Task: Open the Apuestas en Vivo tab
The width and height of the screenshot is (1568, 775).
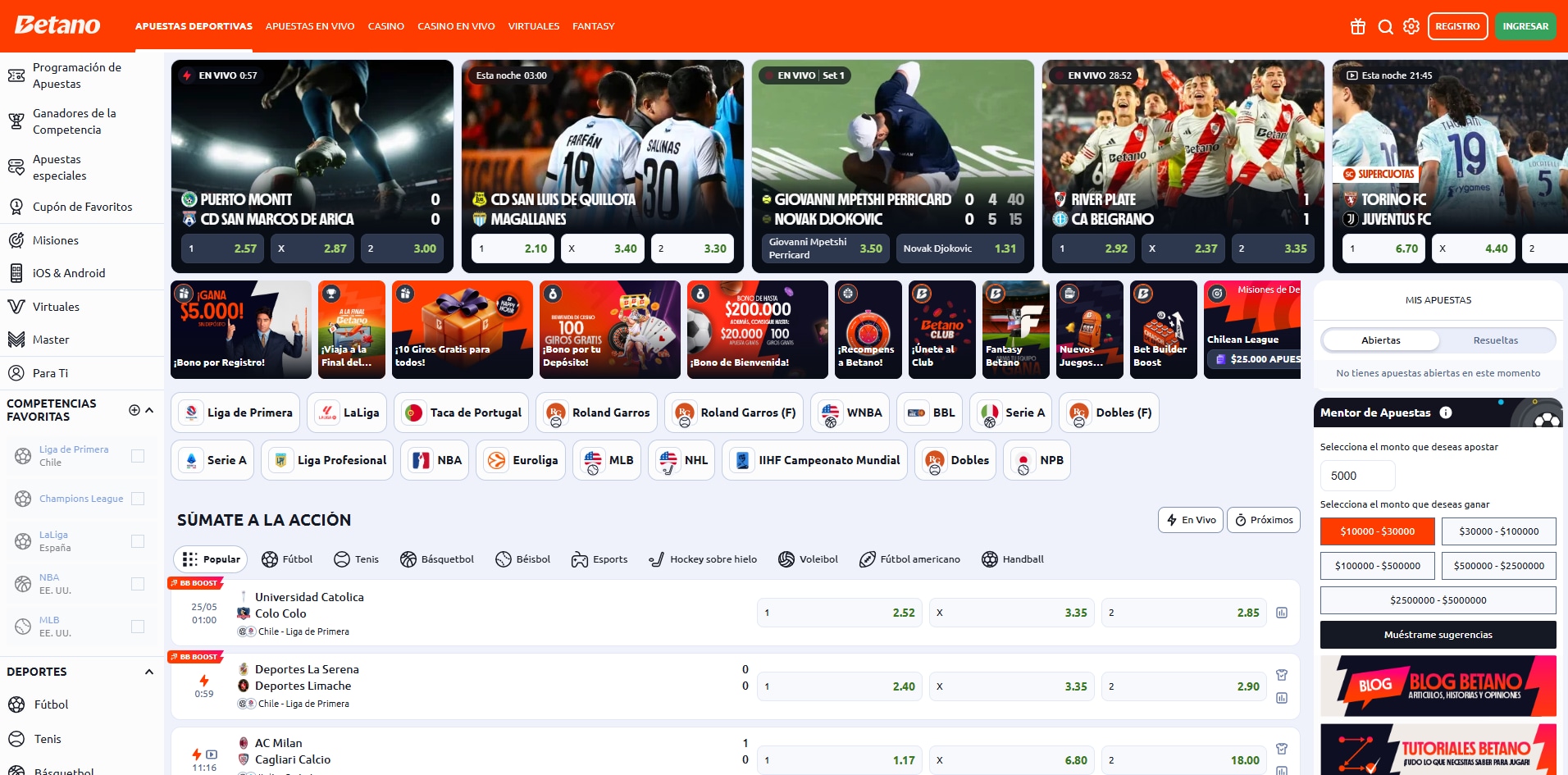Action: pos(310,26)
